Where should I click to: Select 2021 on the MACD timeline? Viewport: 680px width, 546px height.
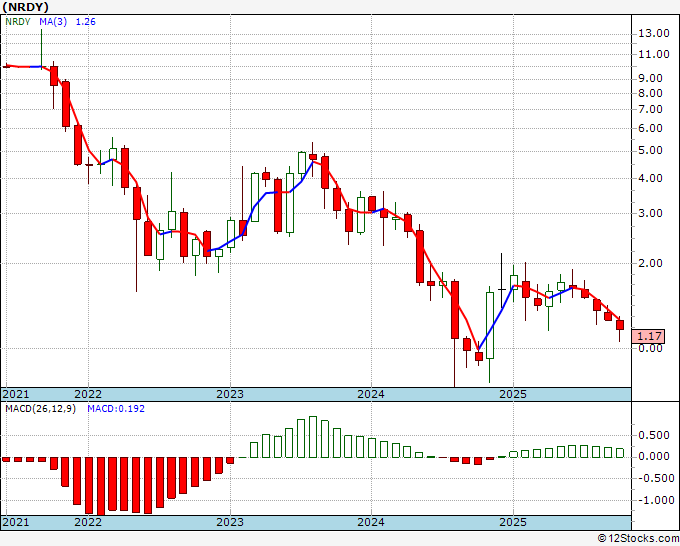(x=16, y=522)
